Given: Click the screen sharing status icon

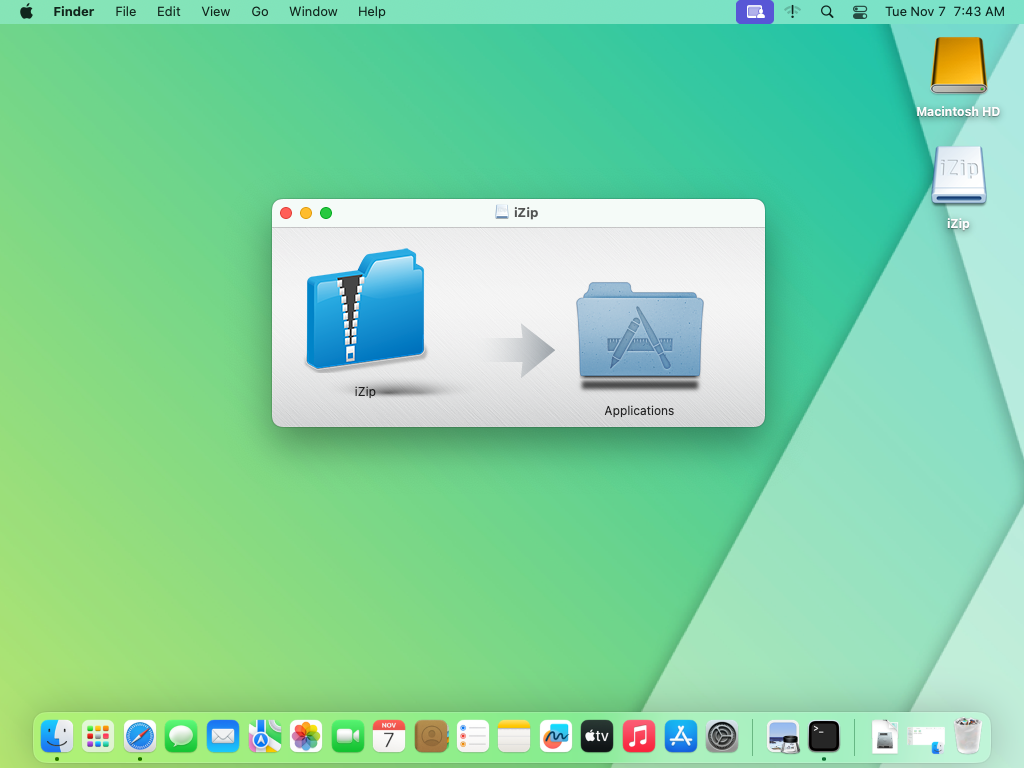Looking at the screenshot, I should [x=755, y=12].
